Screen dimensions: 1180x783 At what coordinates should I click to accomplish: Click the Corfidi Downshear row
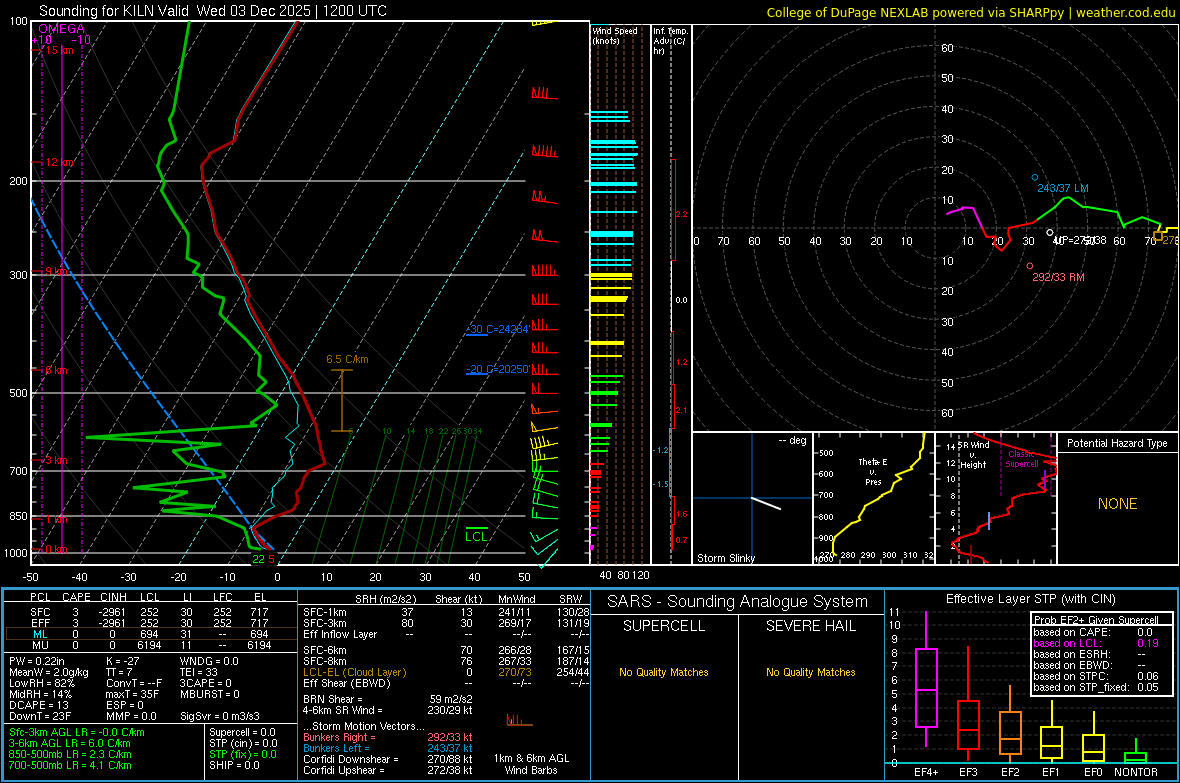point(388,759)
